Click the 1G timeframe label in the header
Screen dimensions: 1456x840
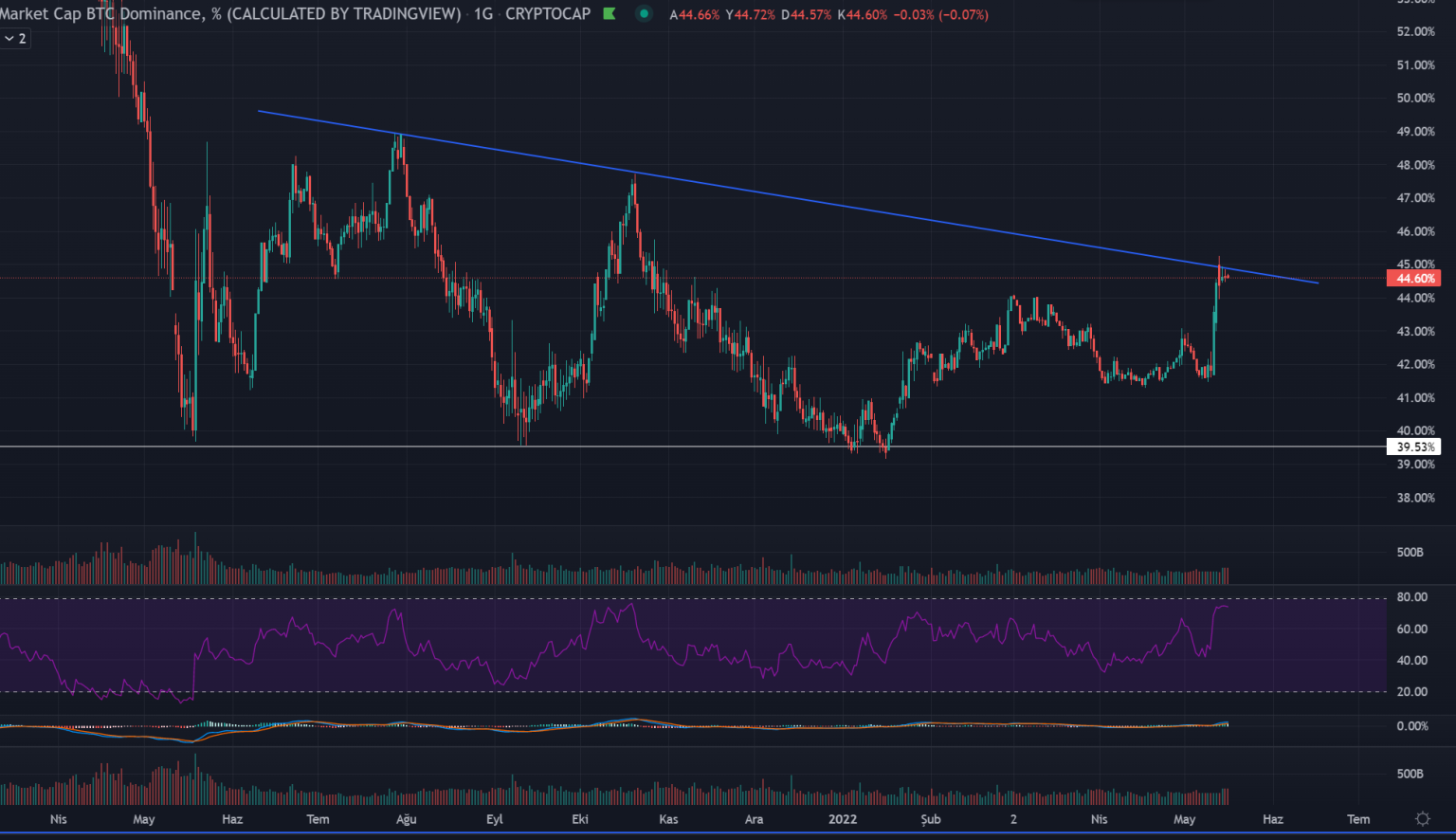coord(483,14)
